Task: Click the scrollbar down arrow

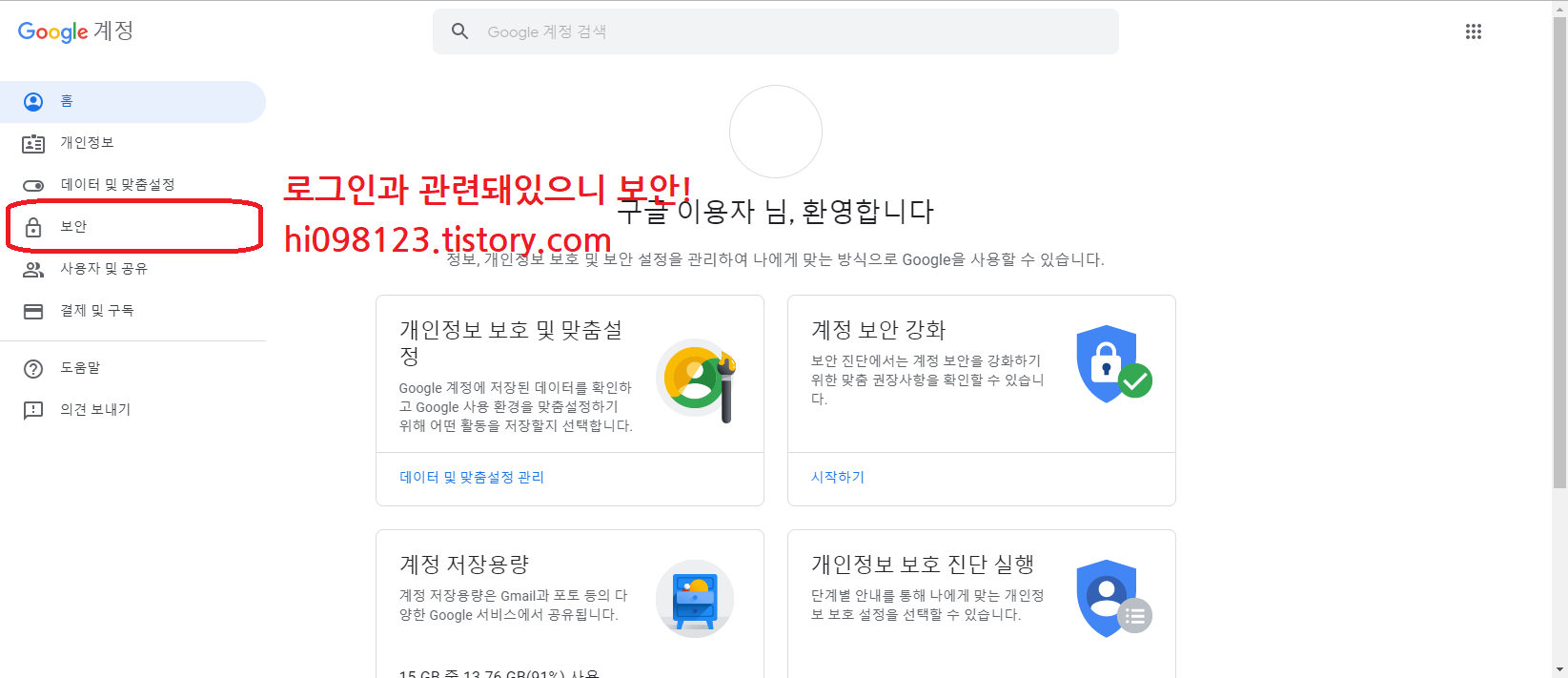Action: 1559,669
